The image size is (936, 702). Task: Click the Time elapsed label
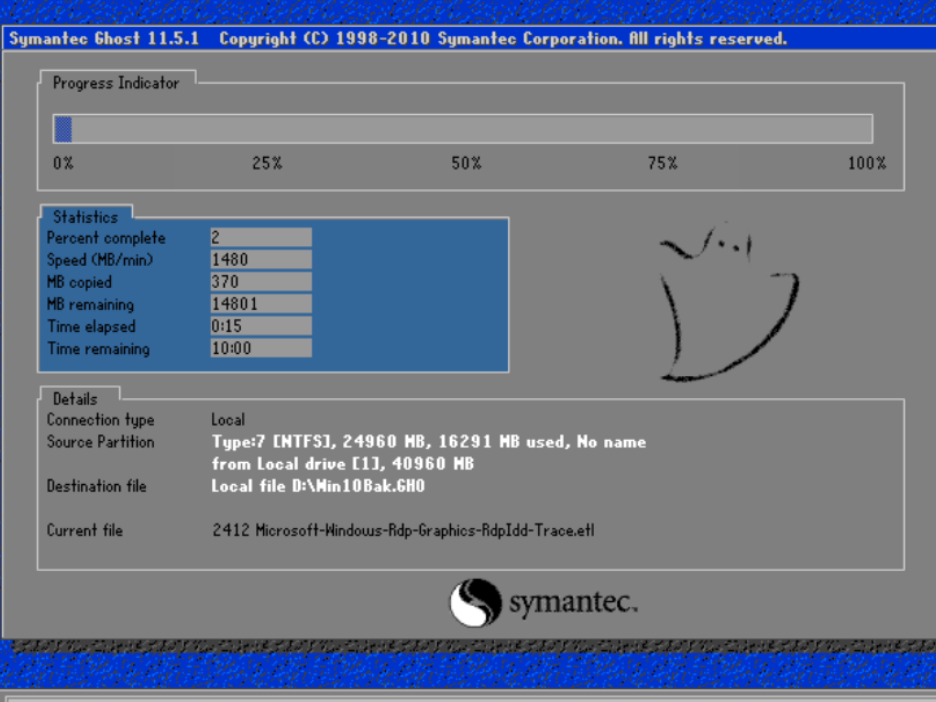[x=91, y=327]
